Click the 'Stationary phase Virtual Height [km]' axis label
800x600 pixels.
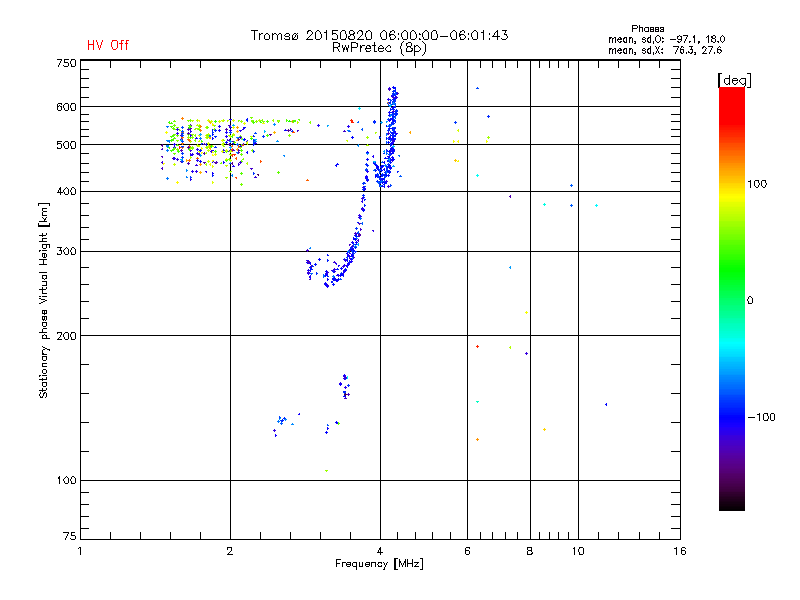pos(44,300)
